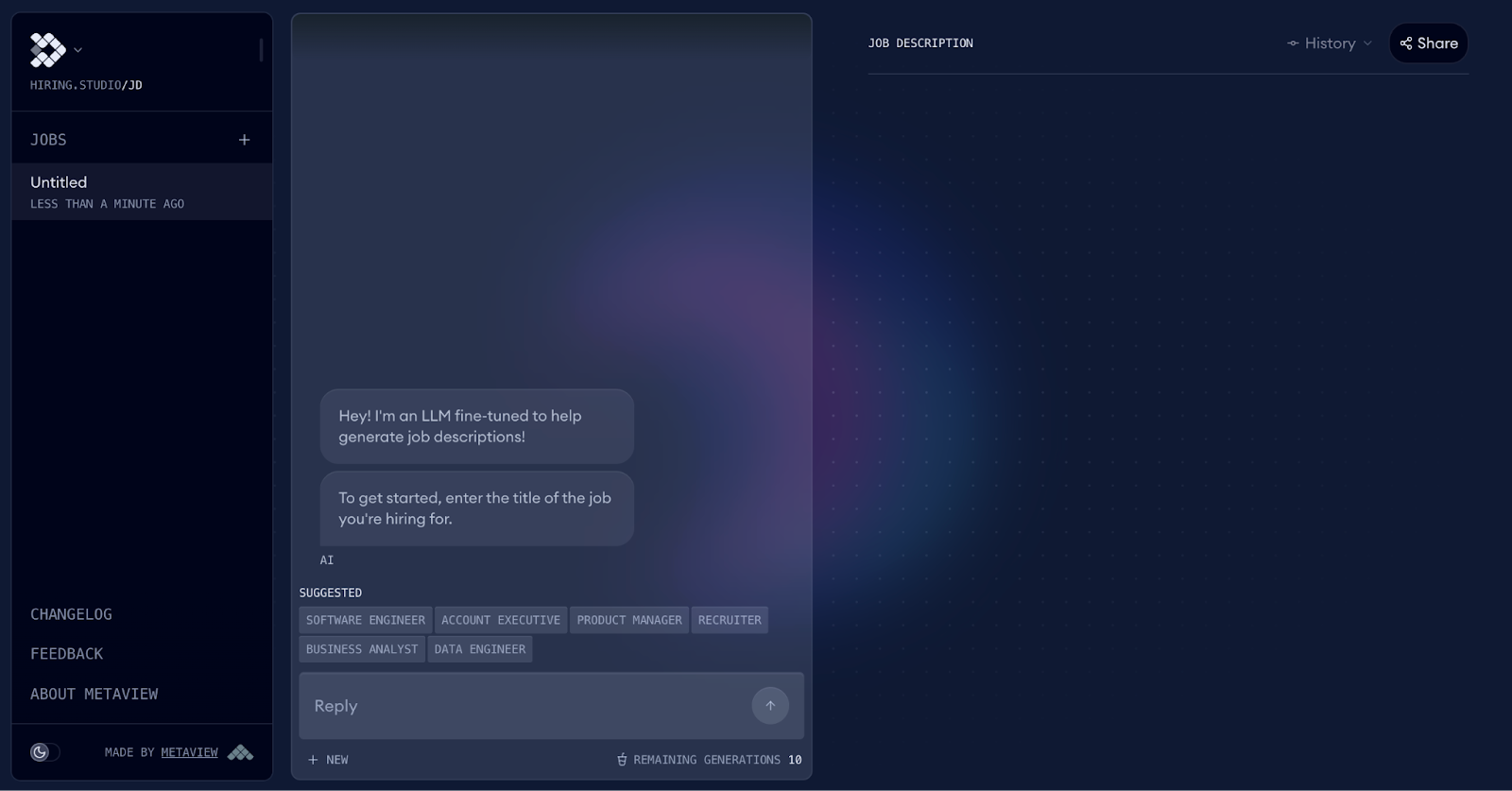Image resolution: width=1512 pixels, height=791 pixels.
Task: Share the job description
Action: (x=1429, y=43)
